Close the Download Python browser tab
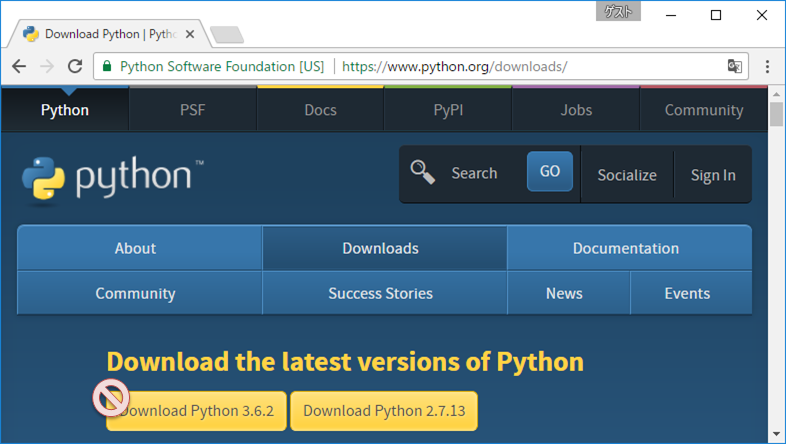This screenshot has width=786, height=444. [190, 34]
